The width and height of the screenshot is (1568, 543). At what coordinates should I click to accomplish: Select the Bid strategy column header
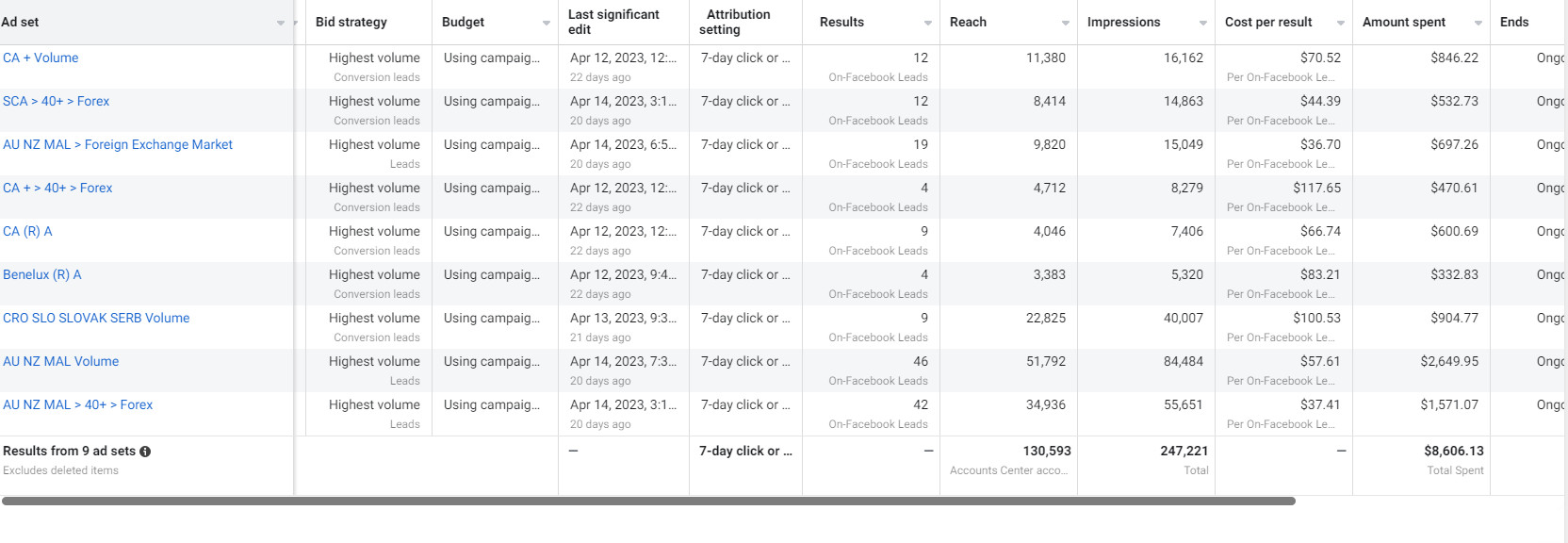[351, 22]
